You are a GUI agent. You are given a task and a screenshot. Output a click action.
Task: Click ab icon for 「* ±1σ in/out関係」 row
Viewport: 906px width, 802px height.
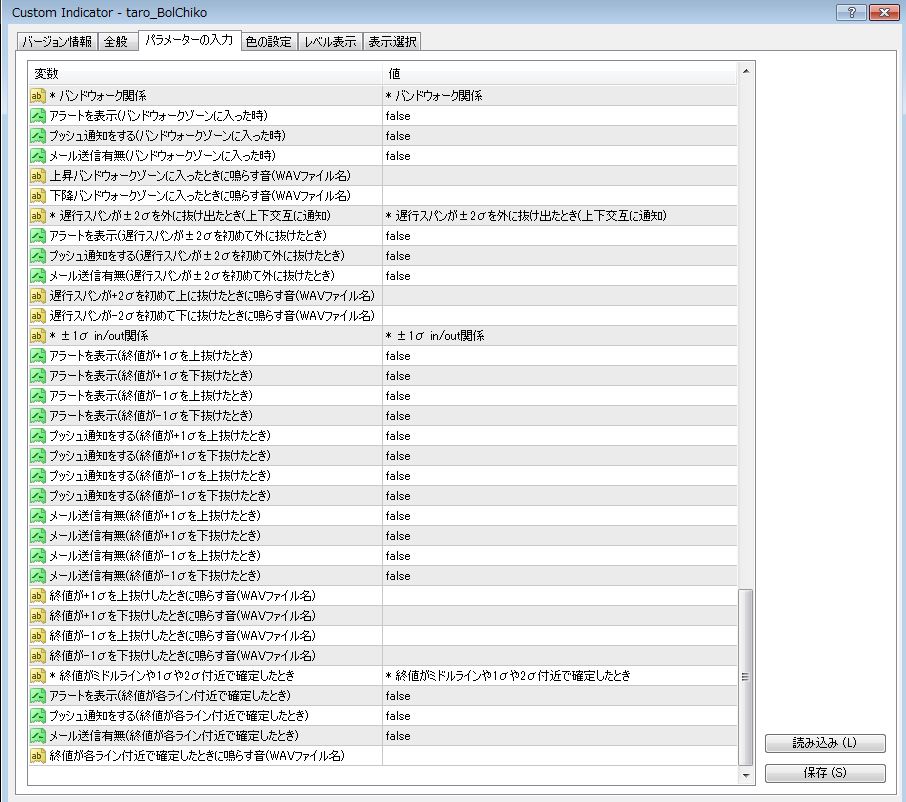point(38,336)
